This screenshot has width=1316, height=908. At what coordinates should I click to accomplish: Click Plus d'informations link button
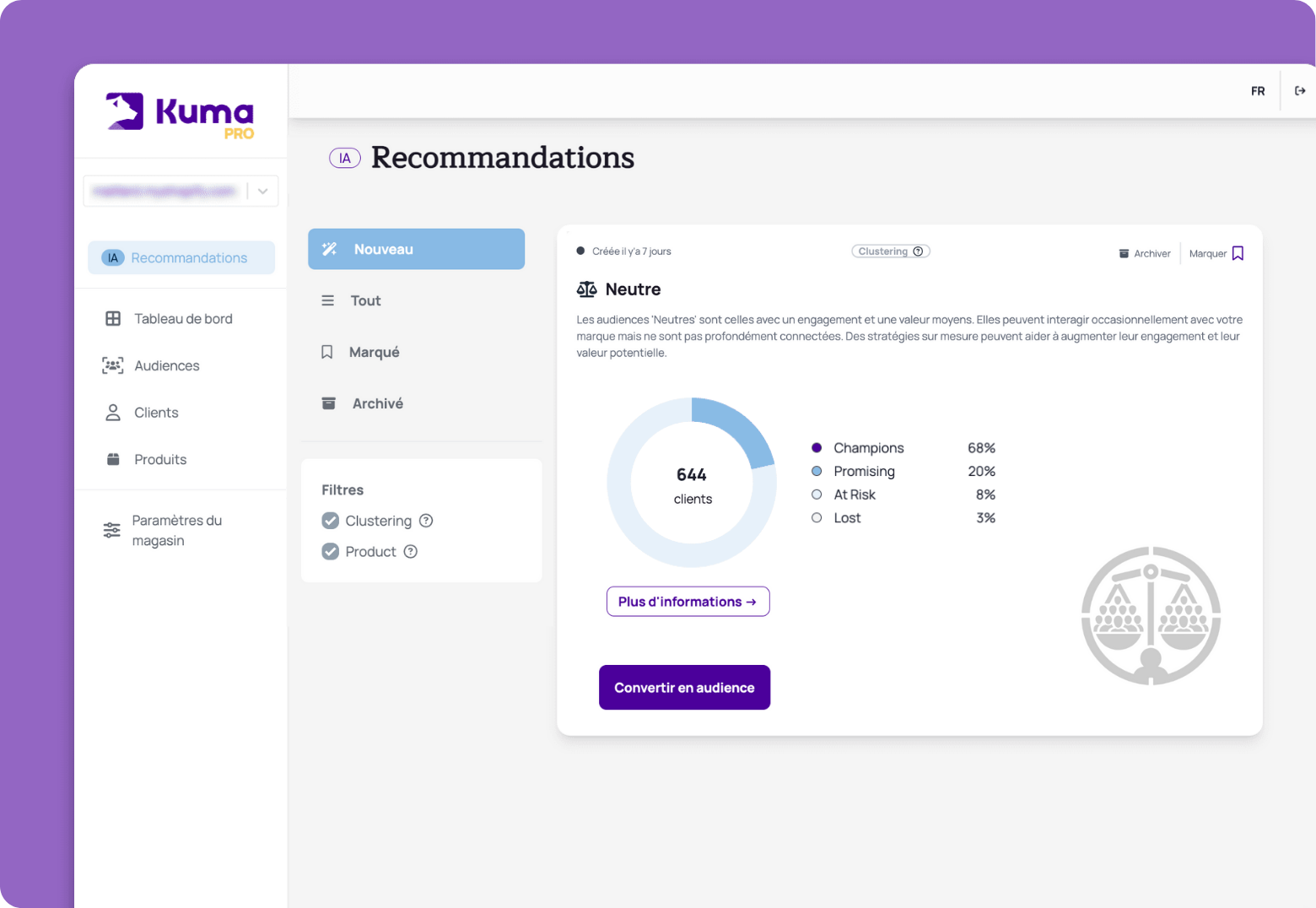point(688,602)
